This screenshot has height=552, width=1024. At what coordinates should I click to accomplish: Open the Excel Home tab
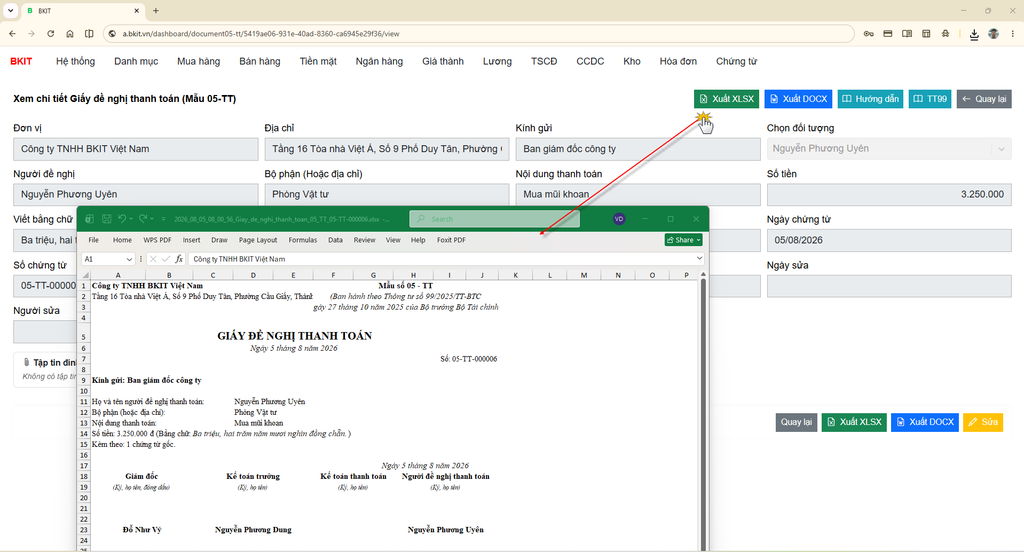coord(122,240)
